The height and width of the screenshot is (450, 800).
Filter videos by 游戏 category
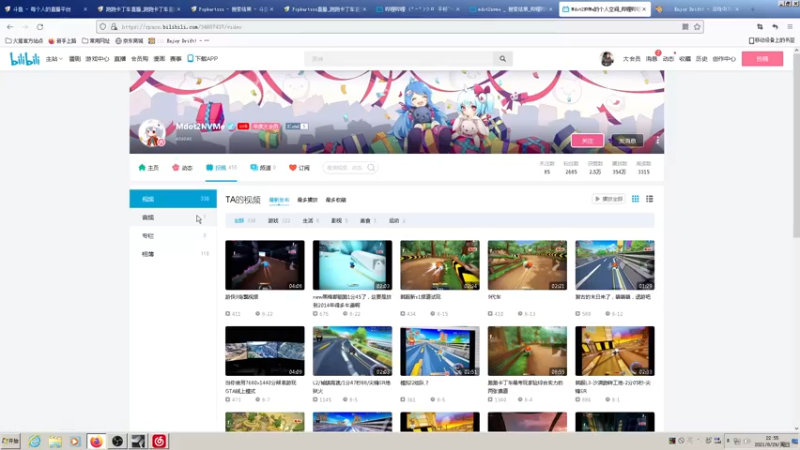pyautogui.click(x=279, y=220)
